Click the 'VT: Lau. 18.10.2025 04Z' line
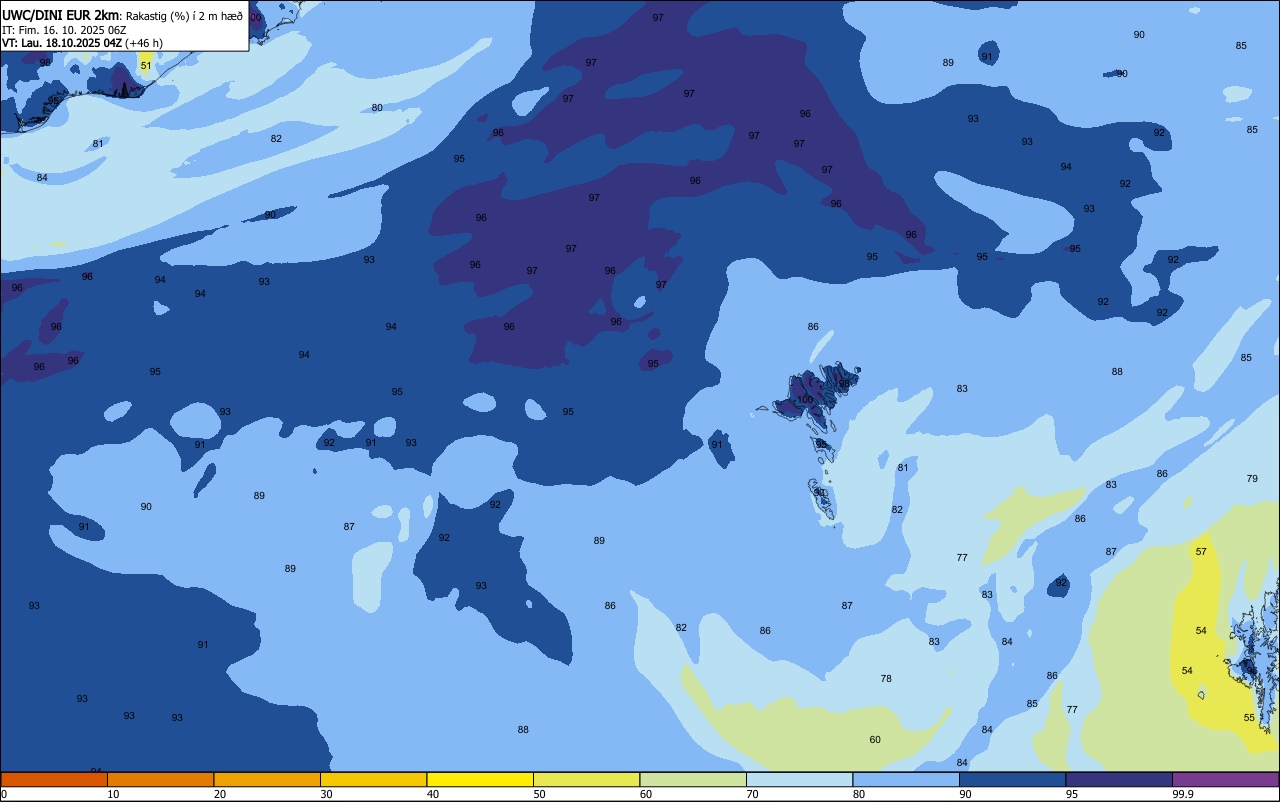Viewport: 1280px width, 802px height. tap(62, 43)
